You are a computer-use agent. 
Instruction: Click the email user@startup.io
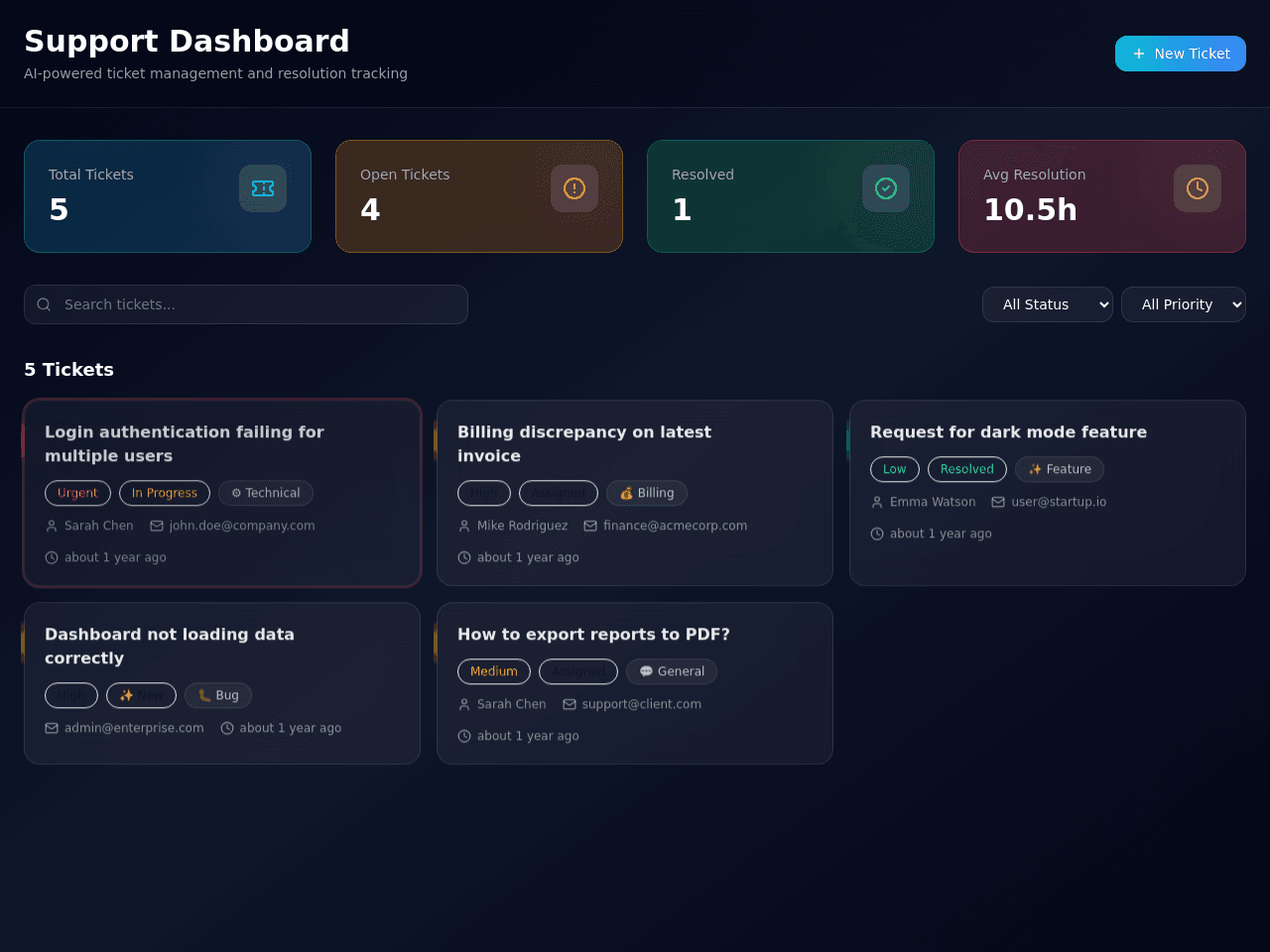point(1059,502)
